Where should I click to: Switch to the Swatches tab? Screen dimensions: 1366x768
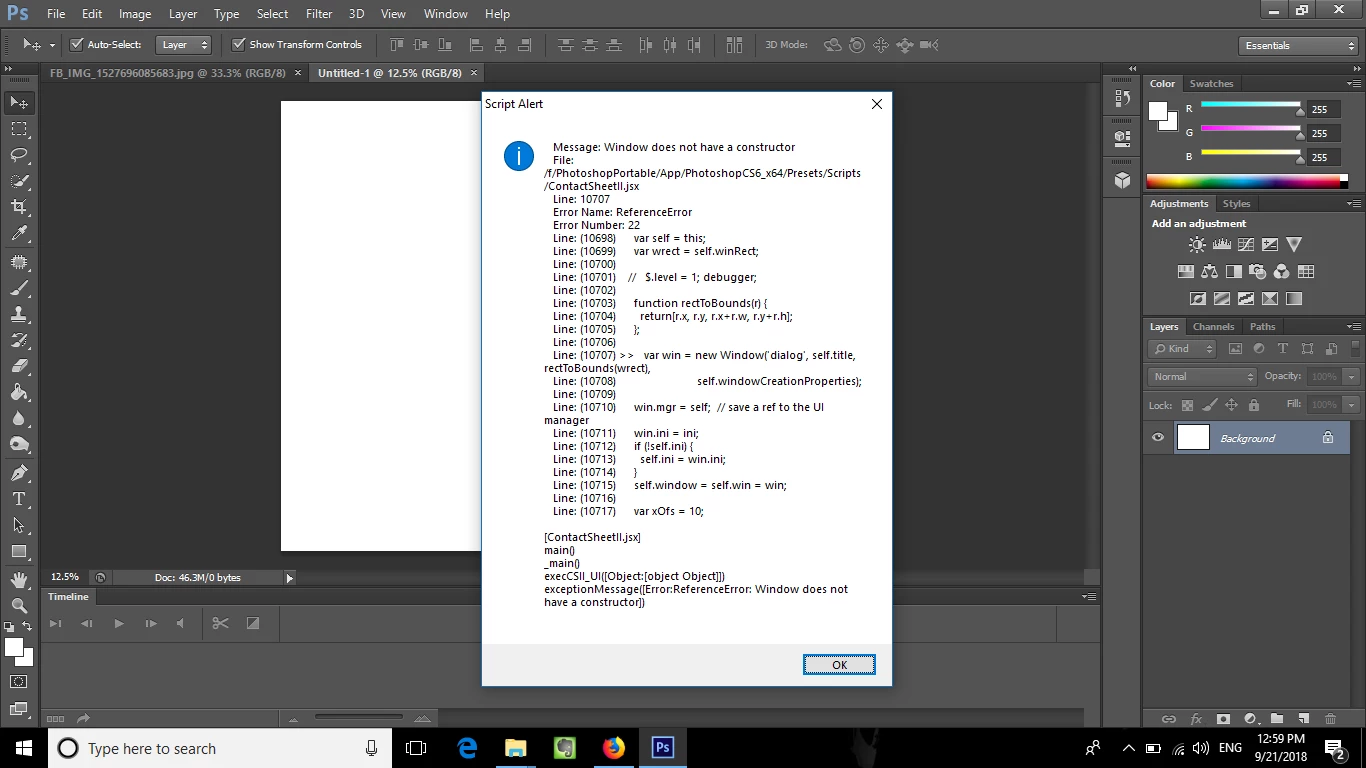pos(1211,84)
